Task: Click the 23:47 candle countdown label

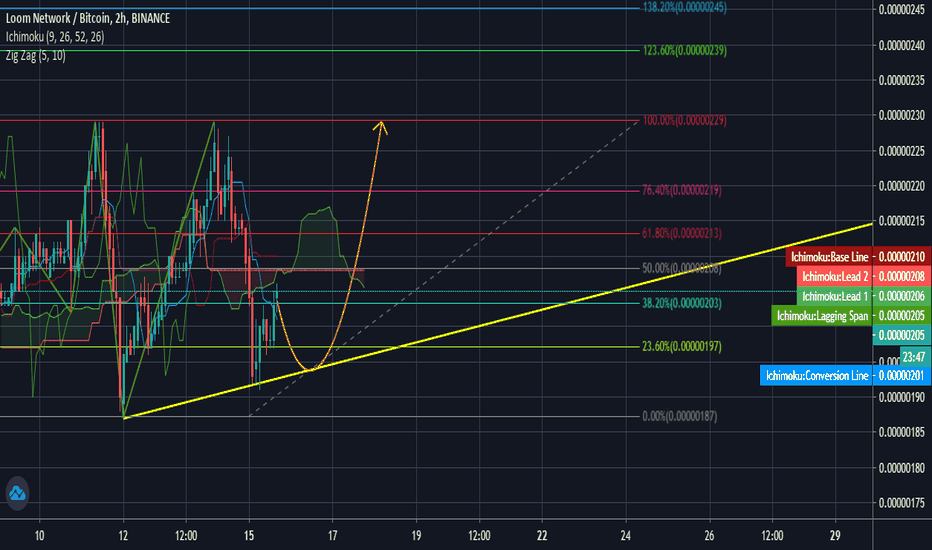Action: pyautogui.click(x=914, y=357)
